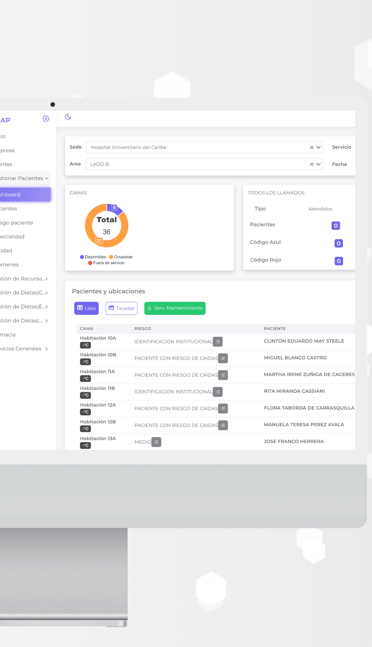Toggle Fuera de servicio legend item
The width and height of the screenshot is (372, 647).
106,263
